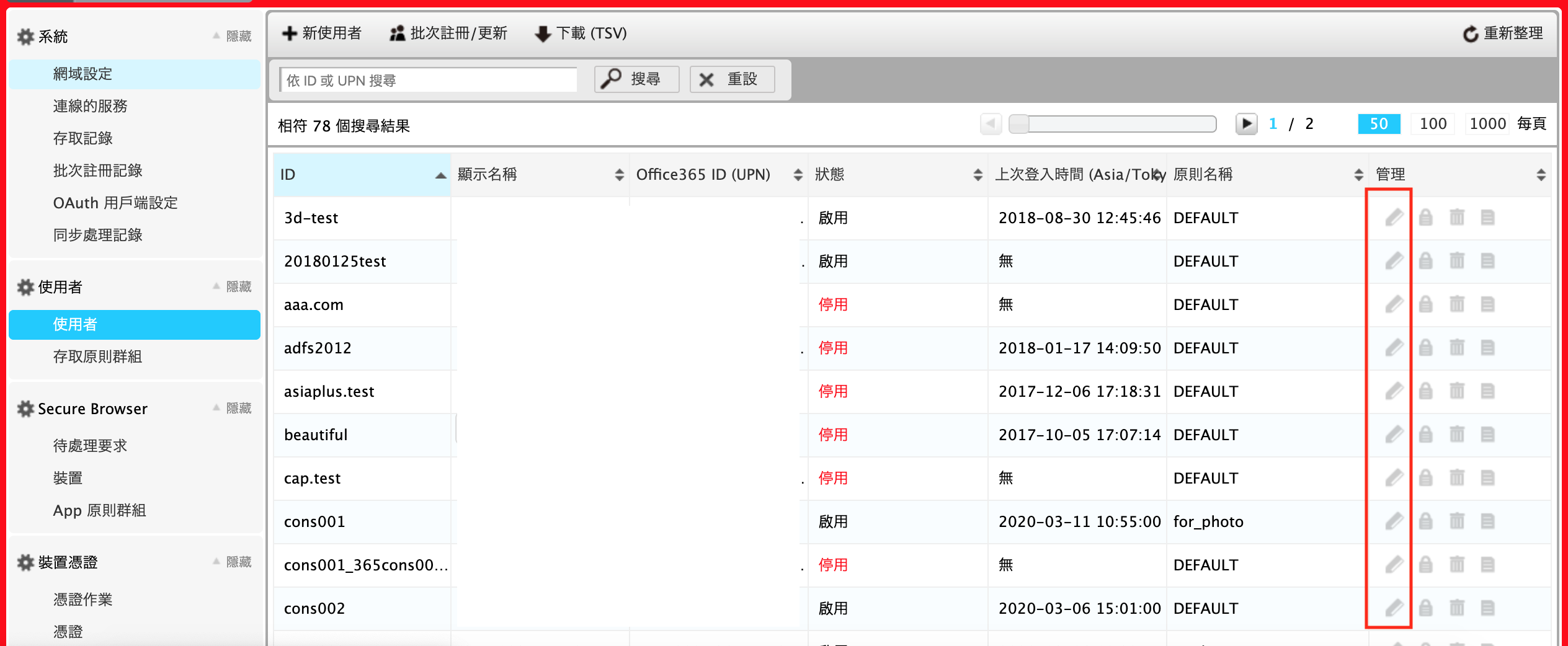The width and height of the screenshot is (1568, 646).
Task: Open 待處理要求 in sidebar
Action: 135,446
